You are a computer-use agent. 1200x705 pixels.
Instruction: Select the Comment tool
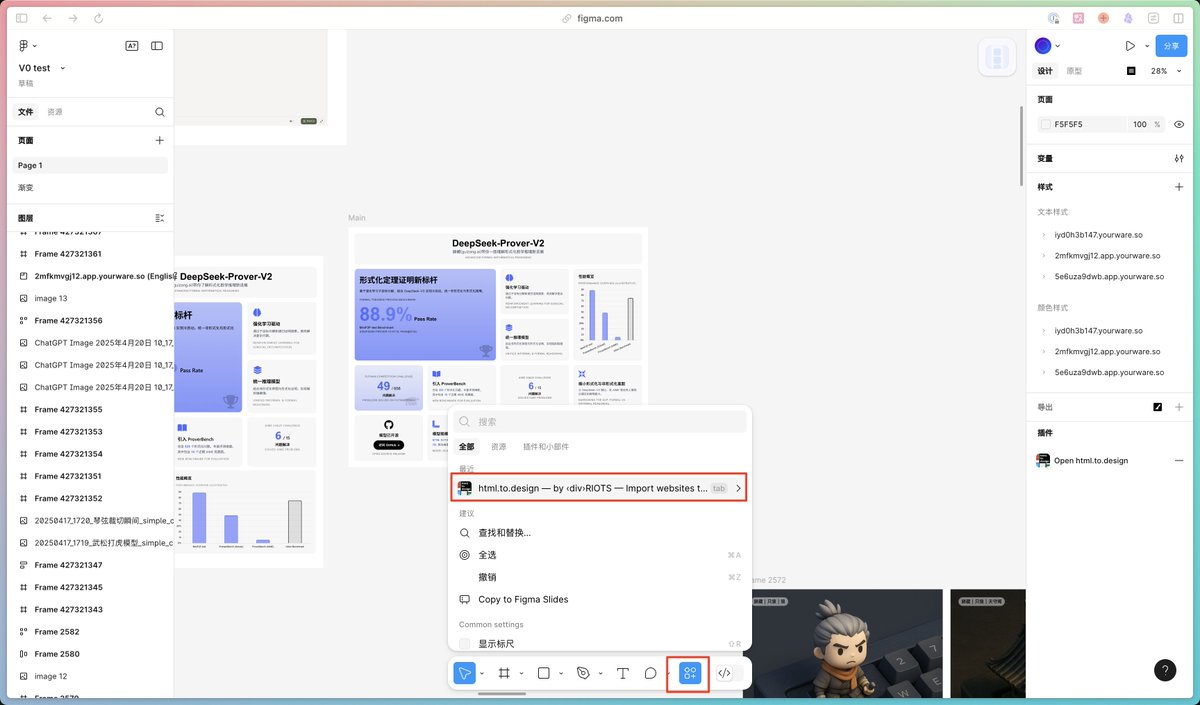click(x=651, y=673)
